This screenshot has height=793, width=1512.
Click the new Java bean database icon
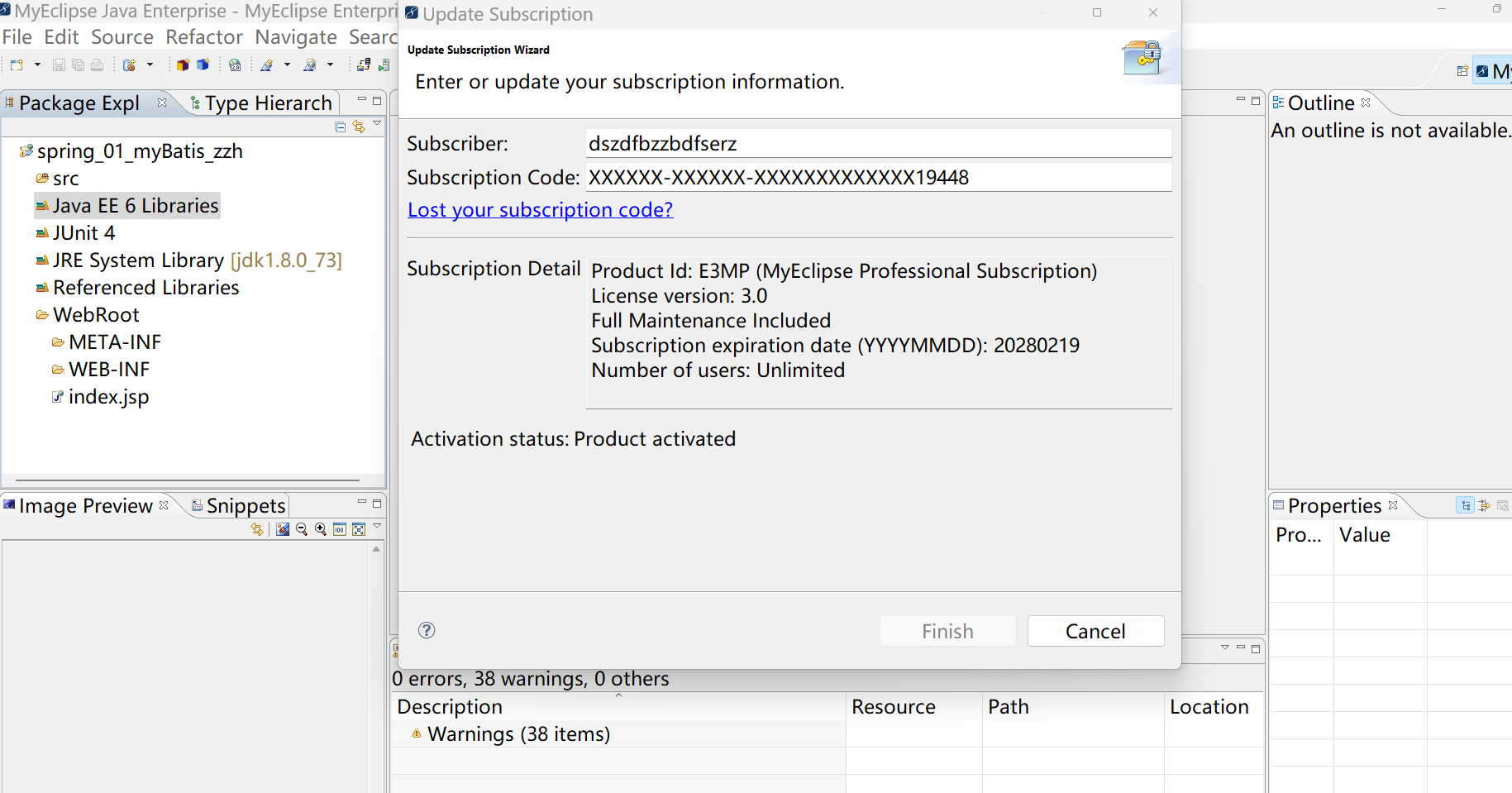pyautogui.click(x=130, y=64)
